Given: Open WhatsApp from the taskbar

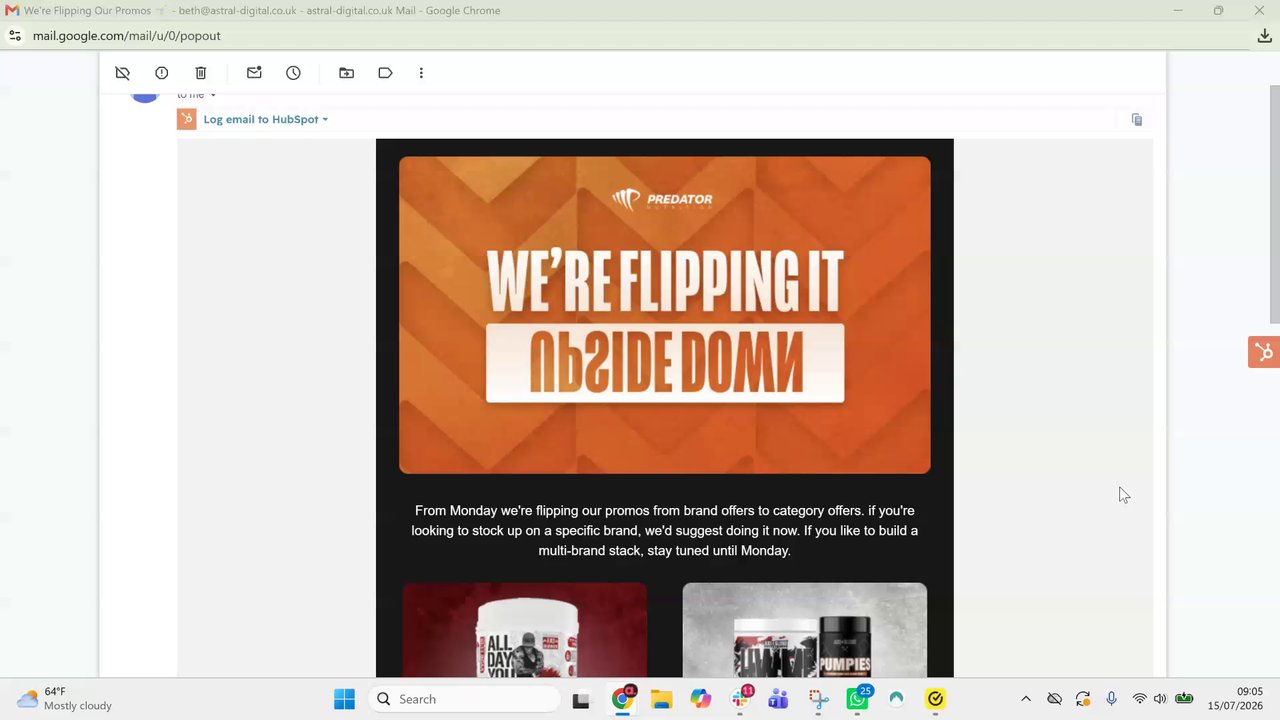Looking at the screenshot, I should pyautogui.click(x=858, y=699).
